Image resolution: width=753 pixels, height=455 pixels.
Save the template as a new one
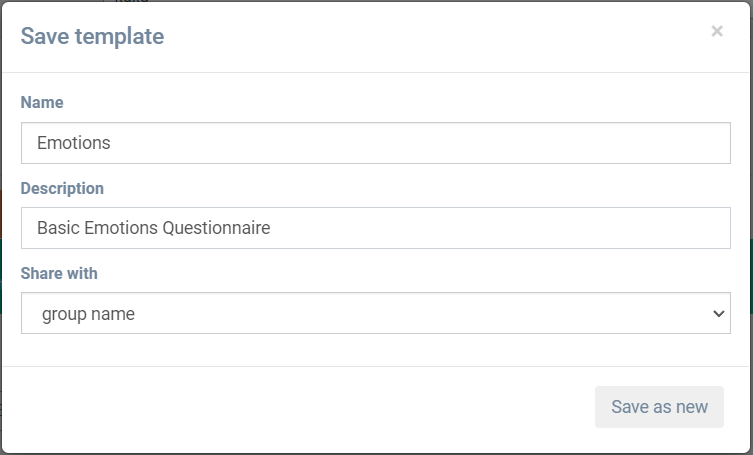[659, 407]
